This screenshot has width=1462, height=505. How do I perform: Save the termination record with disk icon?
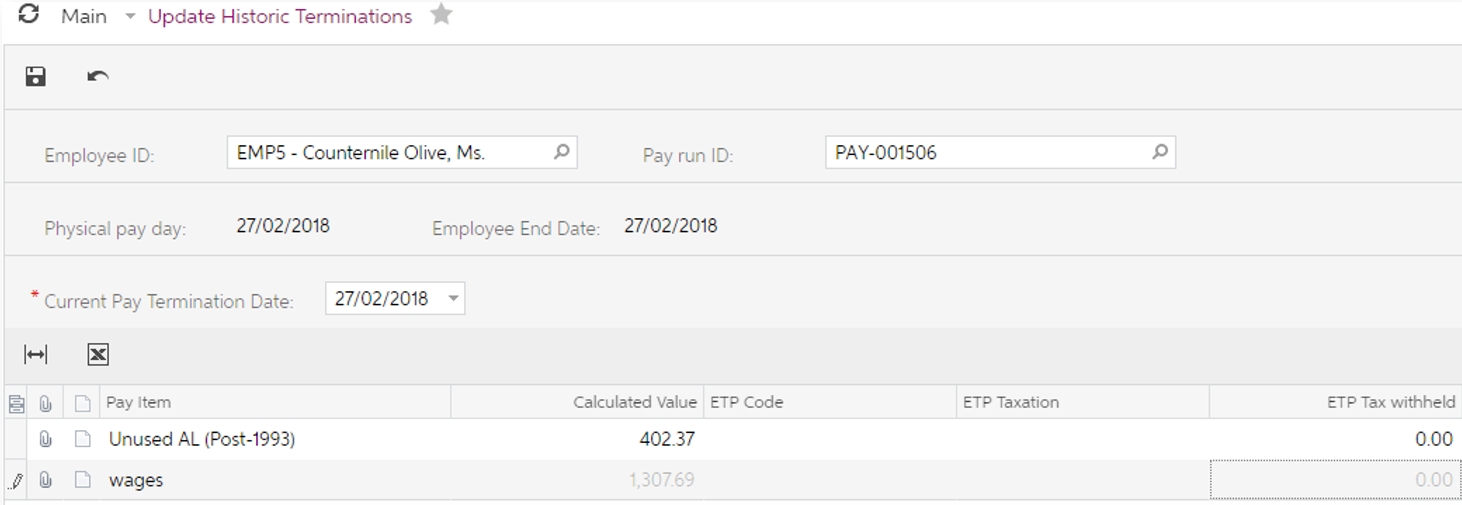(36, 76)
